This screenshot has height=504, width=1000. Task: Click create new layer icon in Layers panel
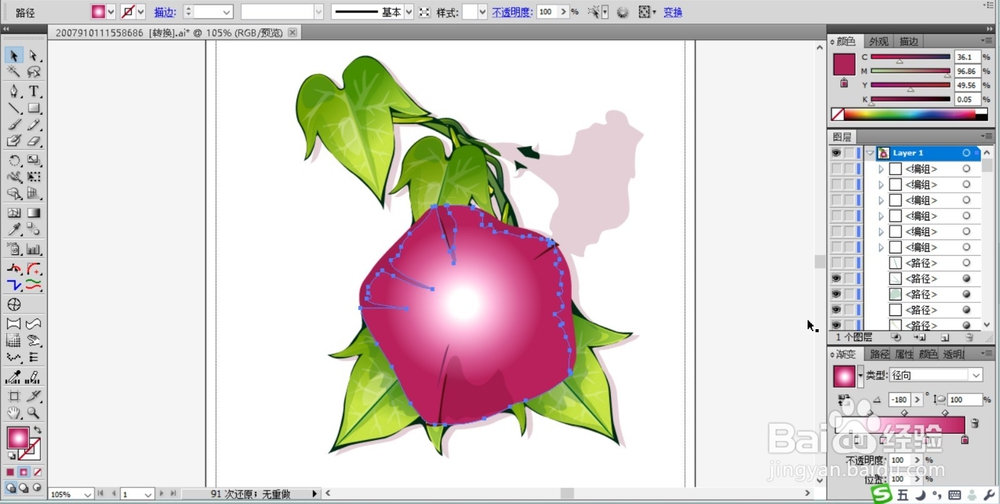(945, 337)
